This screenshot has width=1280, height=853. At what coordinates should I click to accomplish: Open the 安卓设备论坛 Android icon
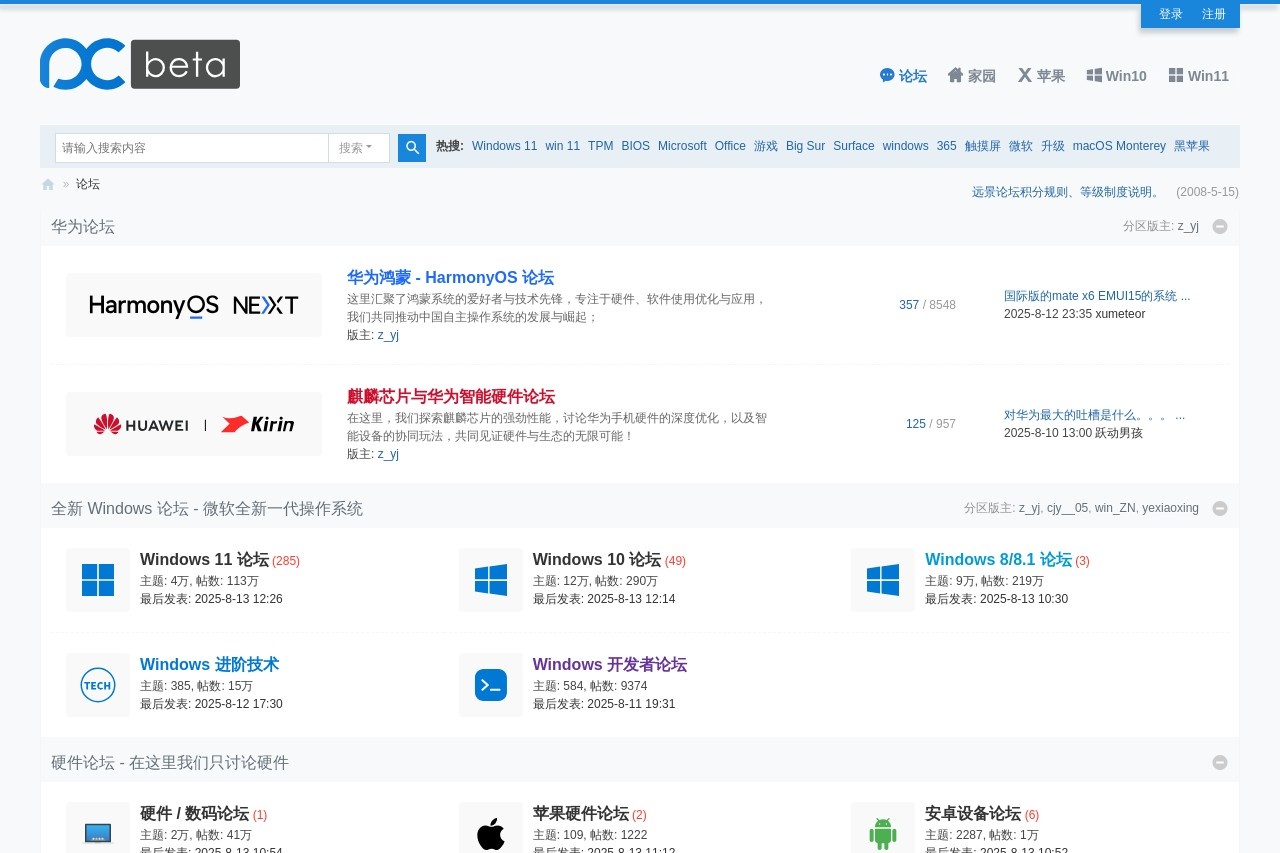click(x=883, y=832)
